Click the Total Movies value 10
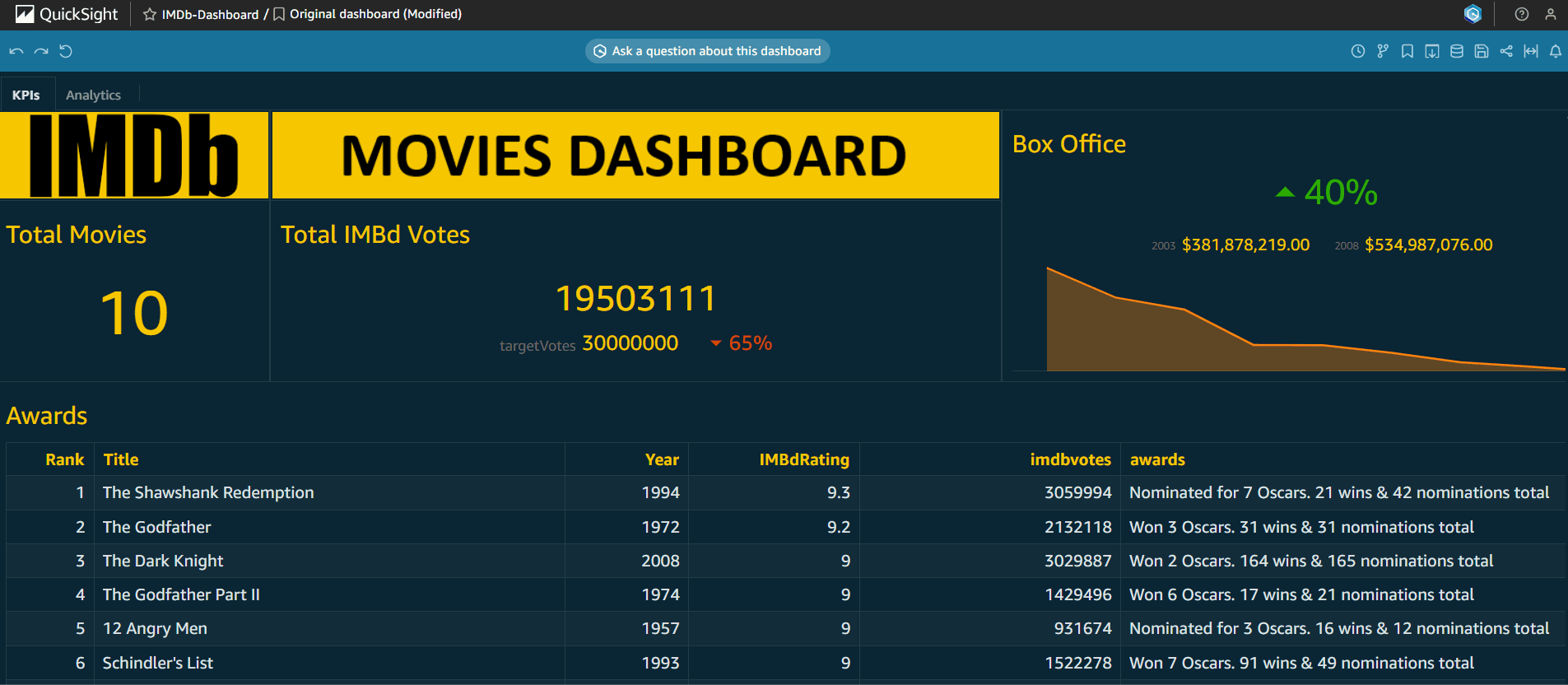This screenshot has height=685, width=1568. 134,314
